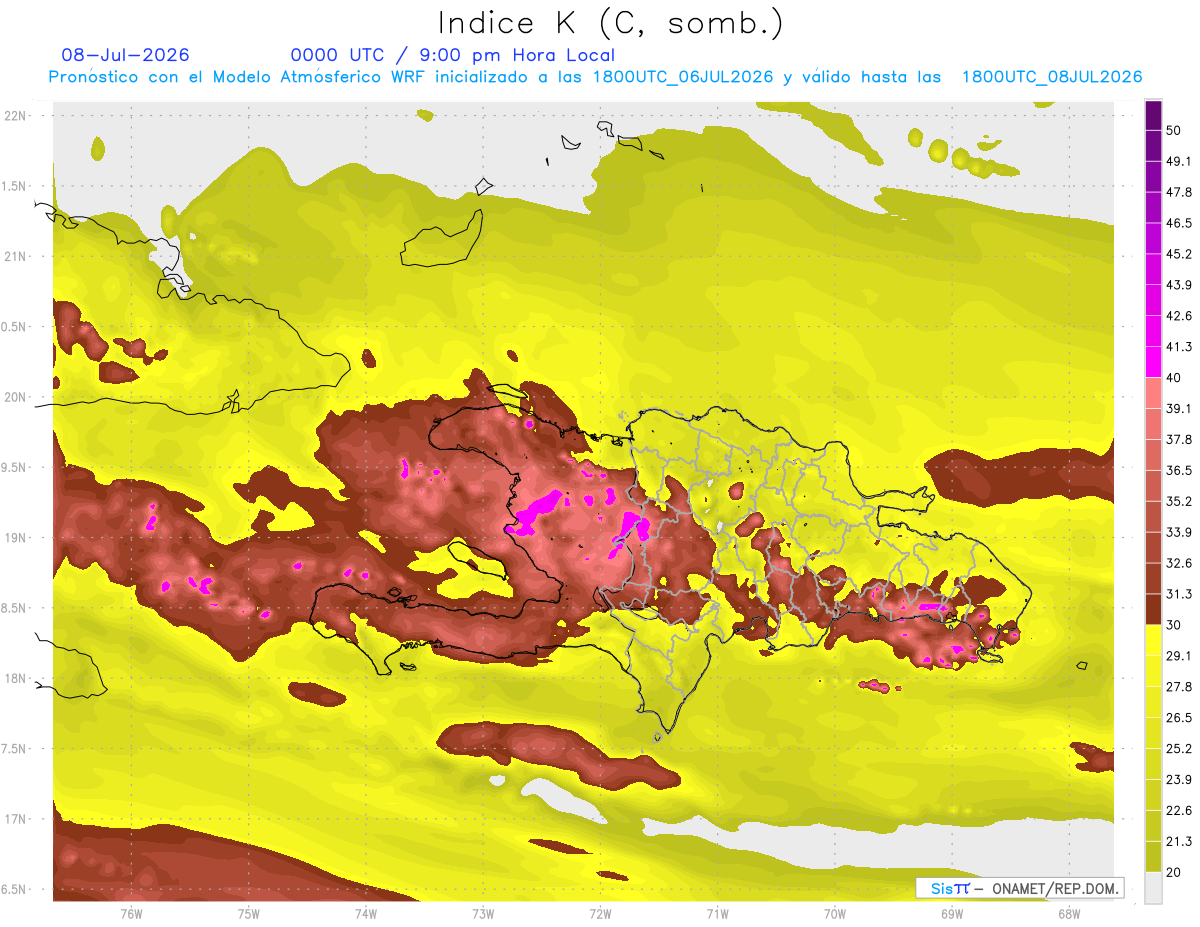Click the gray swatch below the 20 mark

[x=1153, y=887]
